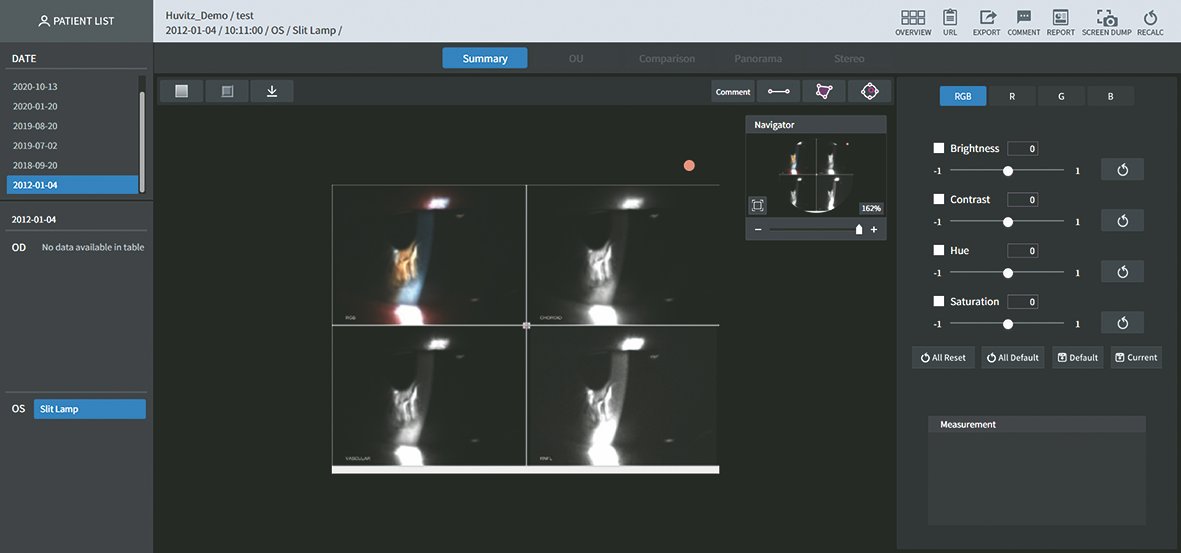Click the Recalc icon
The width and height of the screenshot is (1181, 553).
pyautogui.click(x=1149, y=18)
